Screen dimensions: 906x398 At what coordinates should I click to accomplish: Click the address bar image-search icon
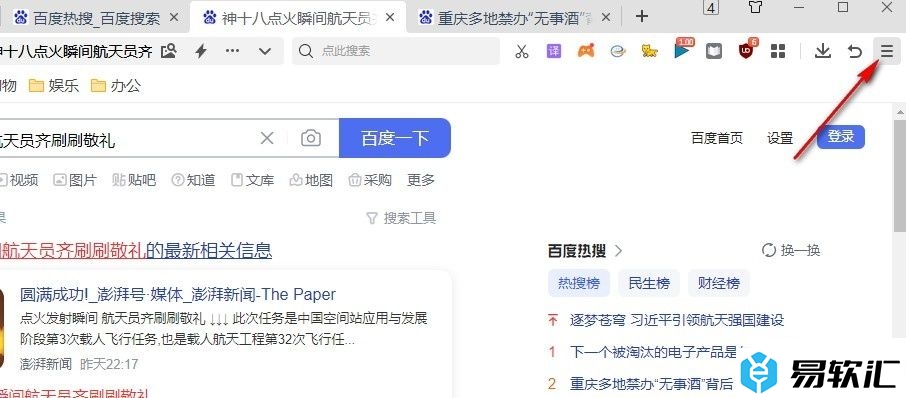point(169,51)
